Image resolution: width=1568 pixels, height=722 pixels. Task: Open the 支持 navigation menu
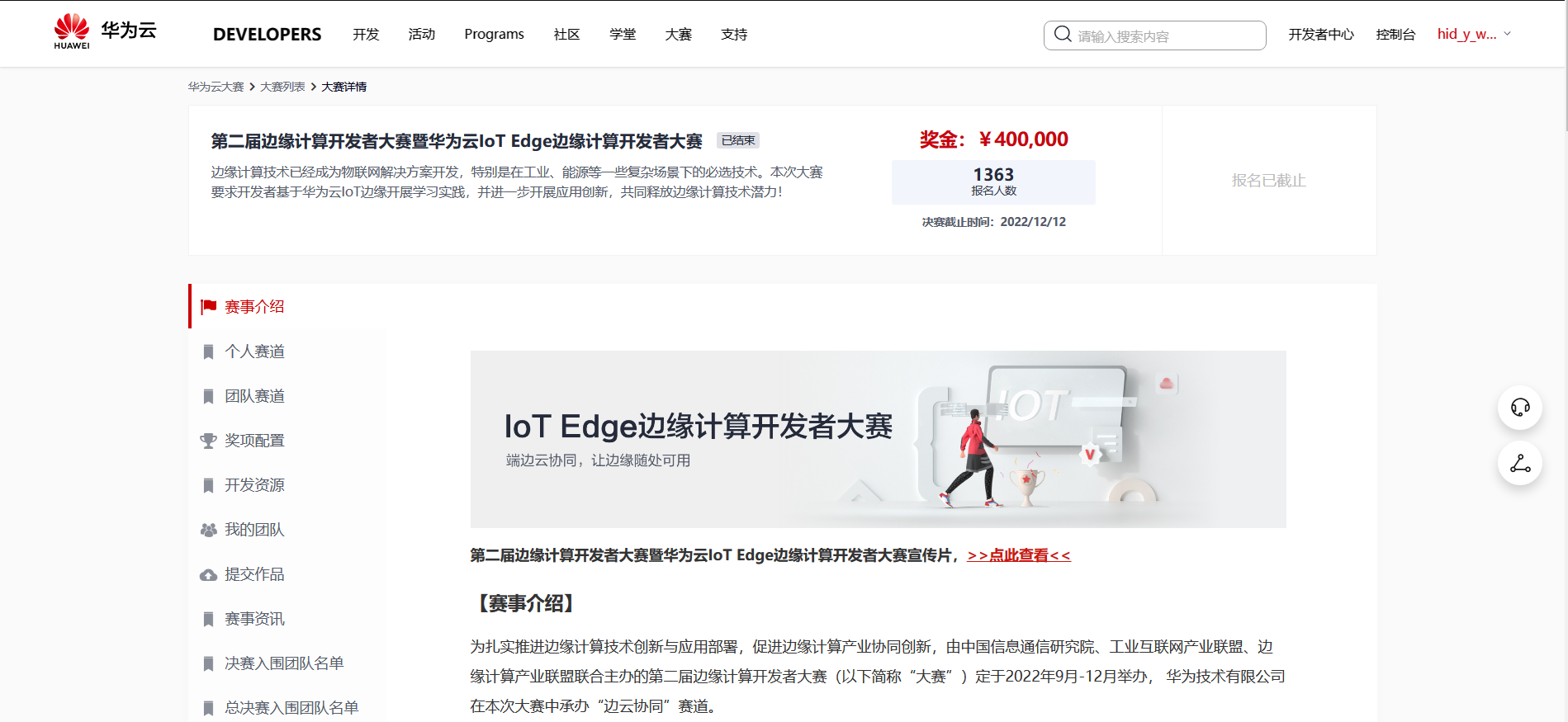click(735, 35)
